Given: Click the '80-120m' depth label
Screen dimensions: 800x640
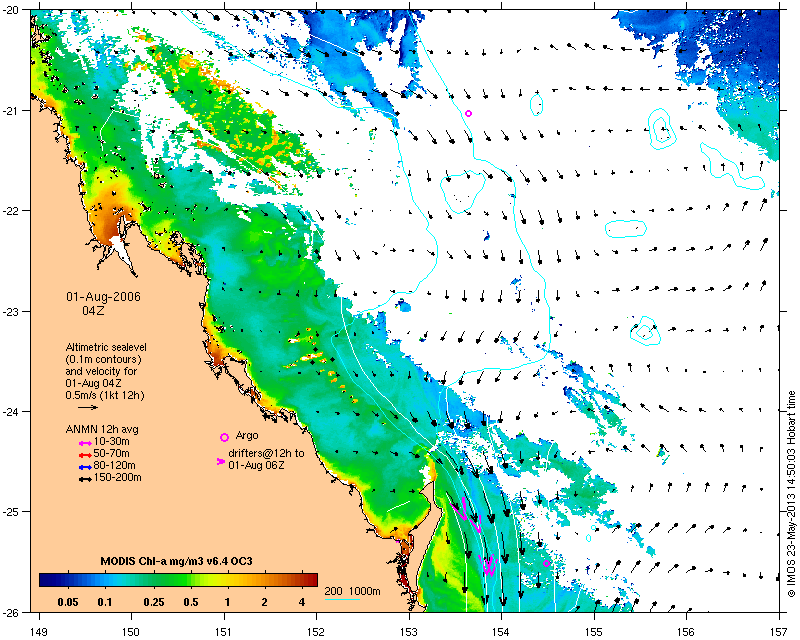Looking at the screenshot, I should 114,466.
